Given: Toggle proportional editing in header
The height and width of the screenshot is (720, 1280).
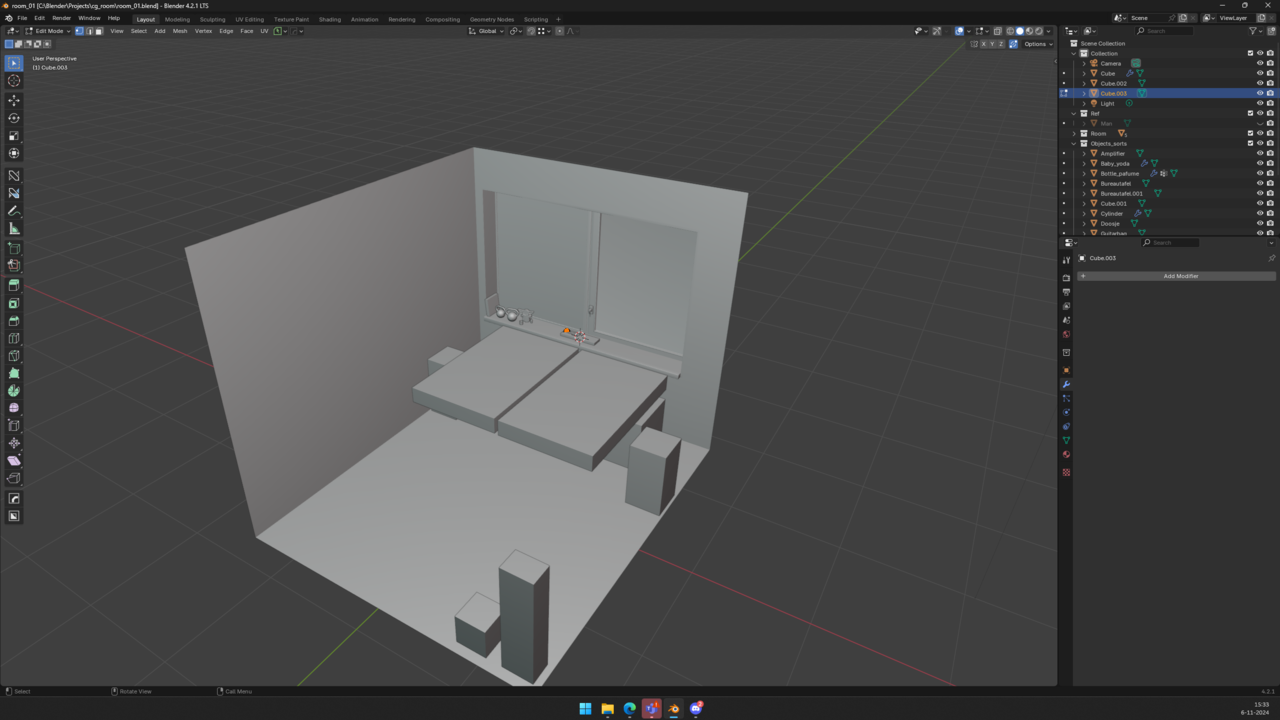Looking at the screenshot, I should (559, 31).
